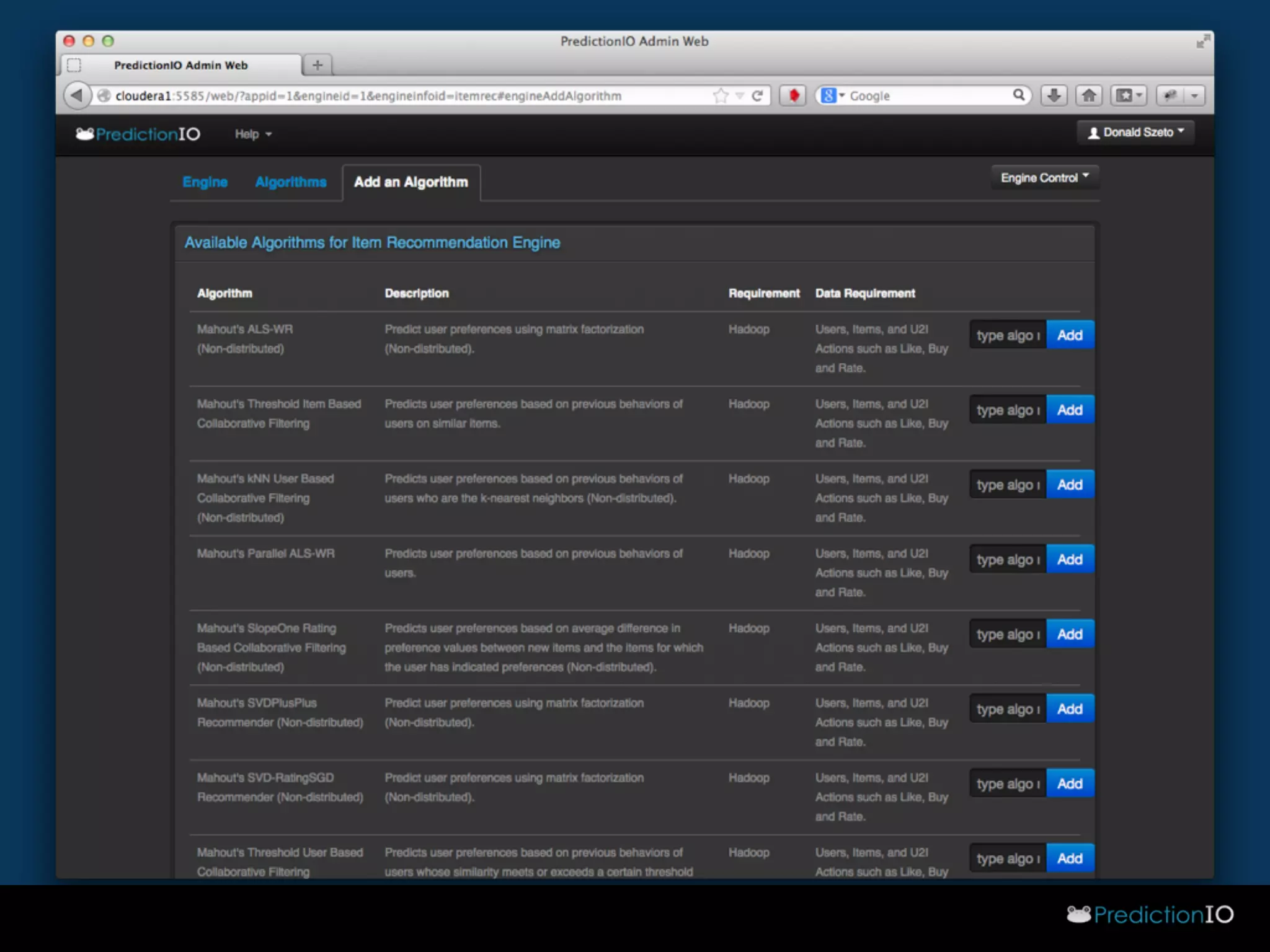Click algo name field for SlopeOne Rating

pyautogui.click(x=1008, y=634)
